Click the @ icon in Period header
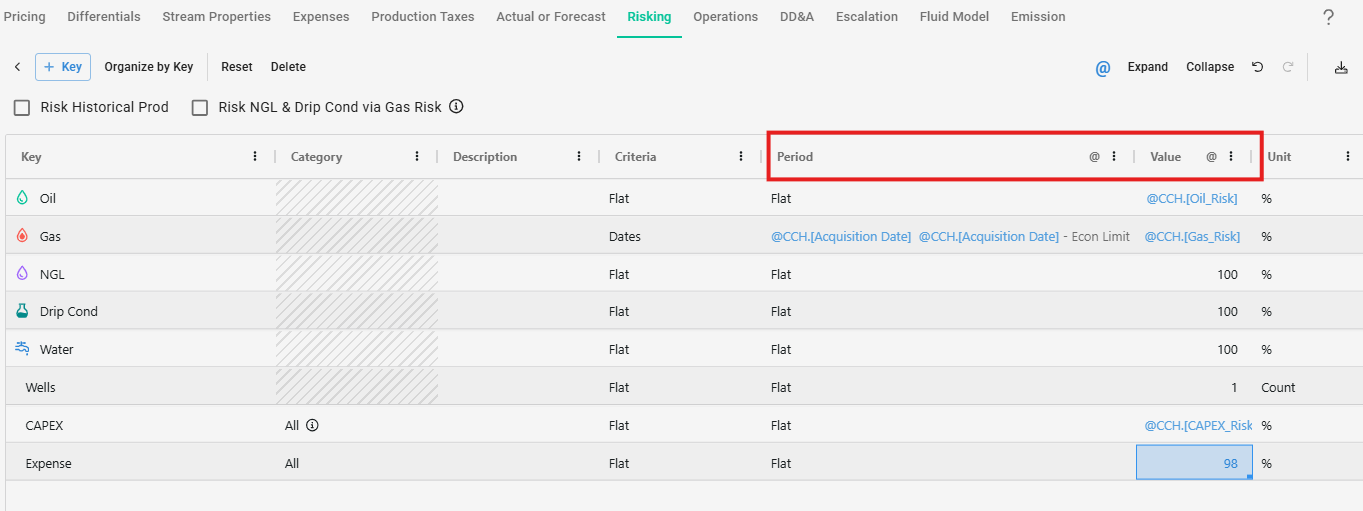 click(x=1094, y=157)
